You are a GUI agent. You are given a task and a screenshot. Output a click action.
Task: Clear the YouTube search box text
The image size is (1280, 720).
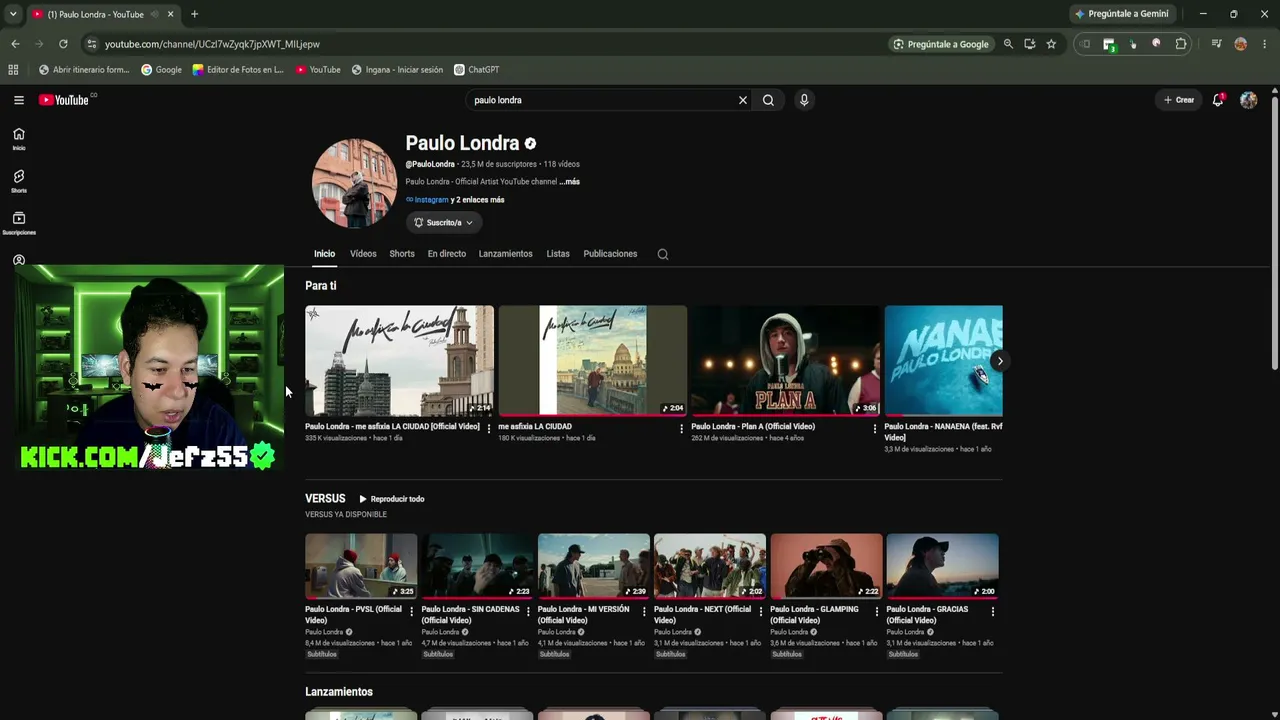743,100
